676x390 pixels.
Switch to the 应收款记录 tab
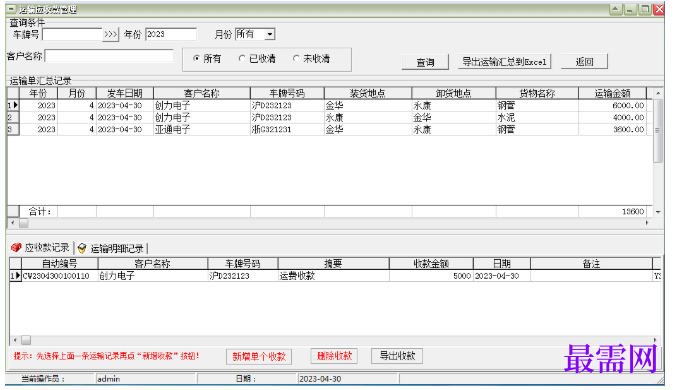point(41,248)
